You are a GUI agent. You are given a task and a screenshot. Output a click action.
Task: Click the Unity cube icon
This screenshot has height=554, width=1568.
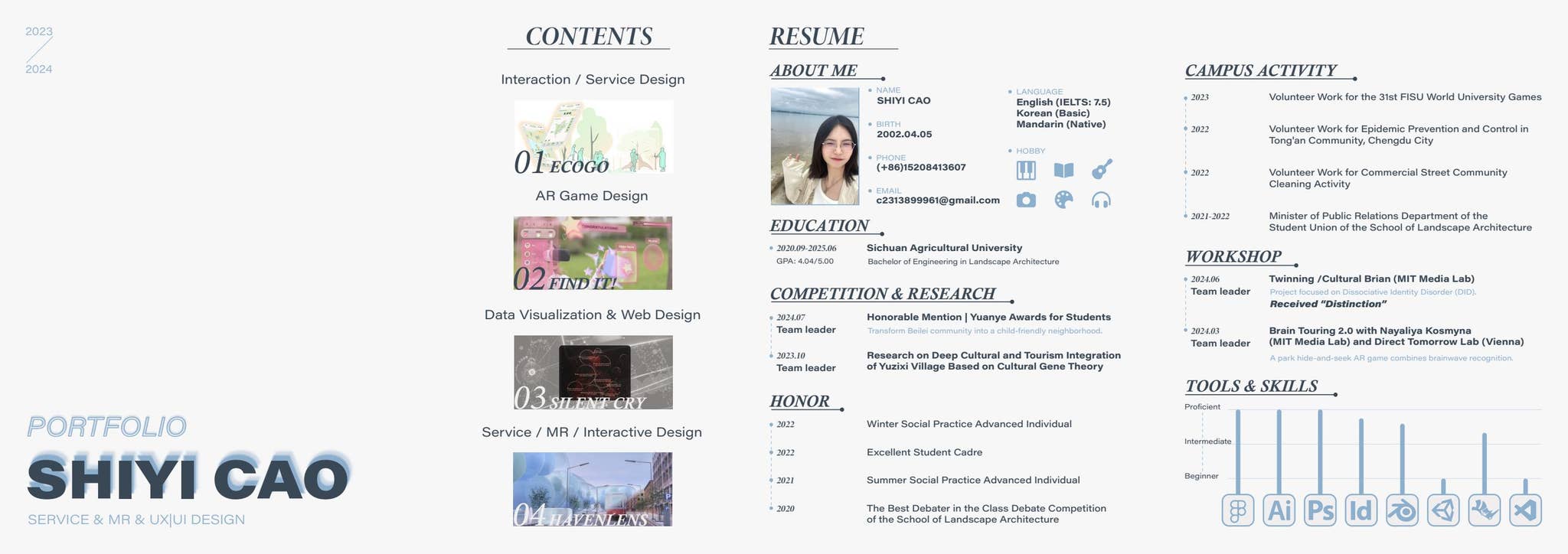click(1443, 510)
